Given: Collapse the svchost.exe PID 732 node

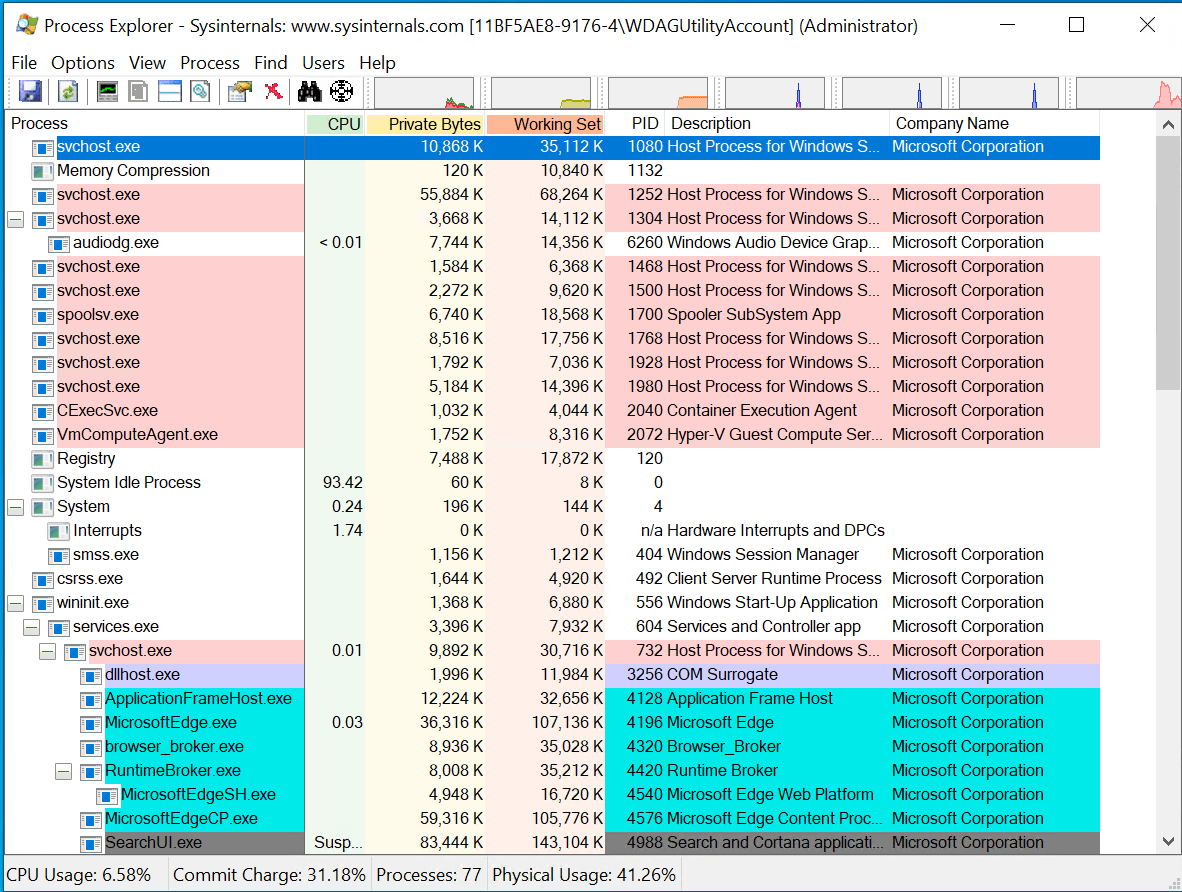Looking at the screenshot, I should (x=47, y=651).
